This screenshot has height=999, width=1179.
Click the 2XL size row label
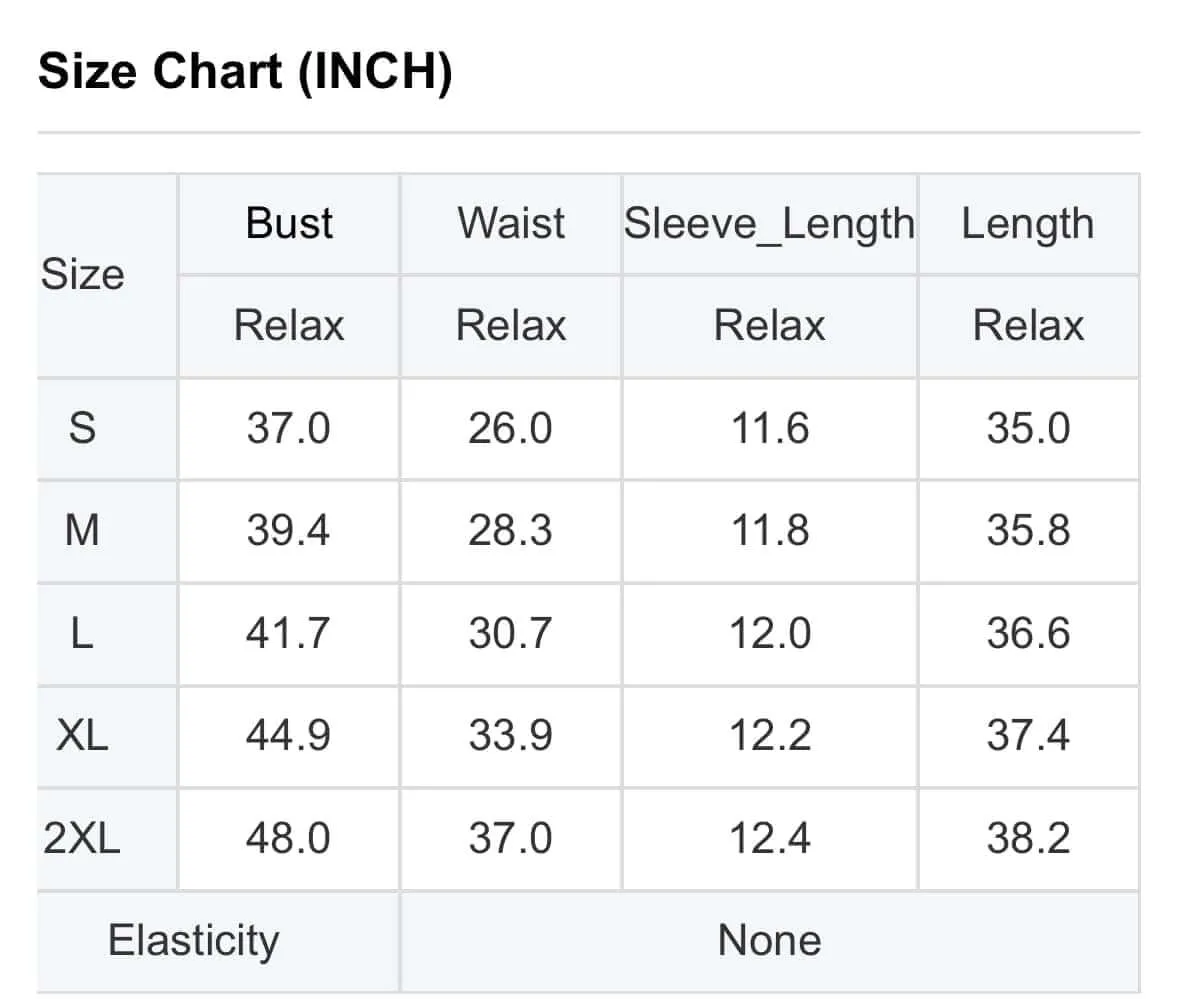pyautogui.click(x=82, y=837)
